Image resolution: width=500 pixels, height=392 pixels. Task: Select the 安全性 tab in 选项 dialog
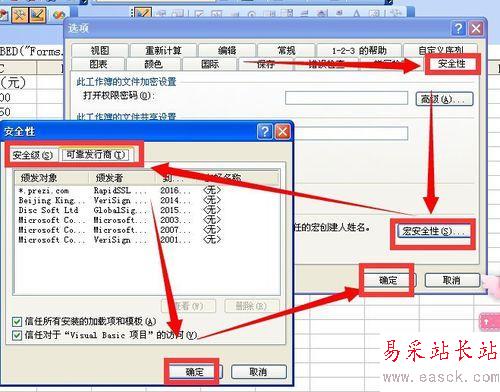point(452,64)
